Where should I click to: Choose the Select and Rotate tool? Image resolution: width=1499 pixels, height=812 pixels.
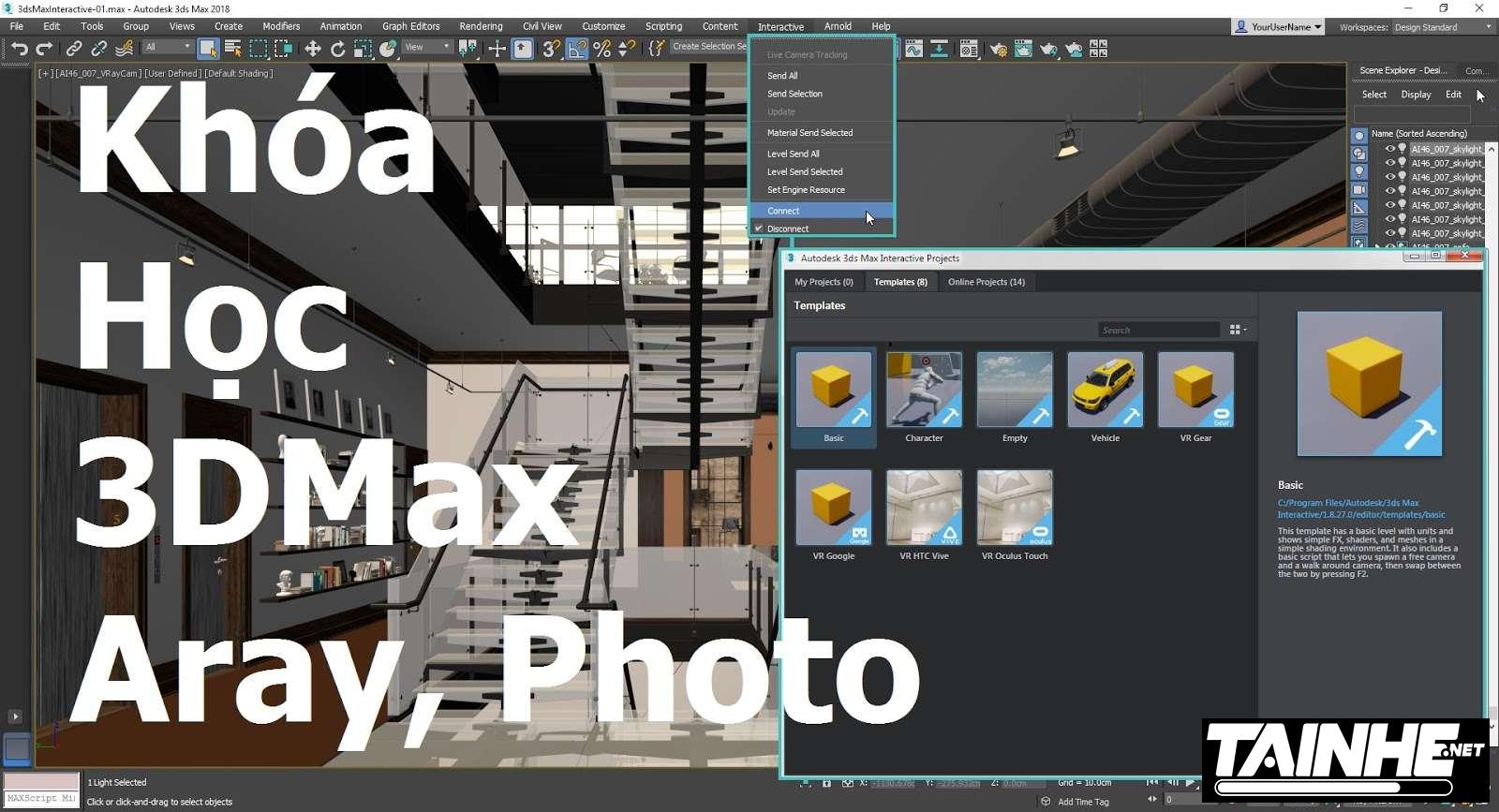338,48
